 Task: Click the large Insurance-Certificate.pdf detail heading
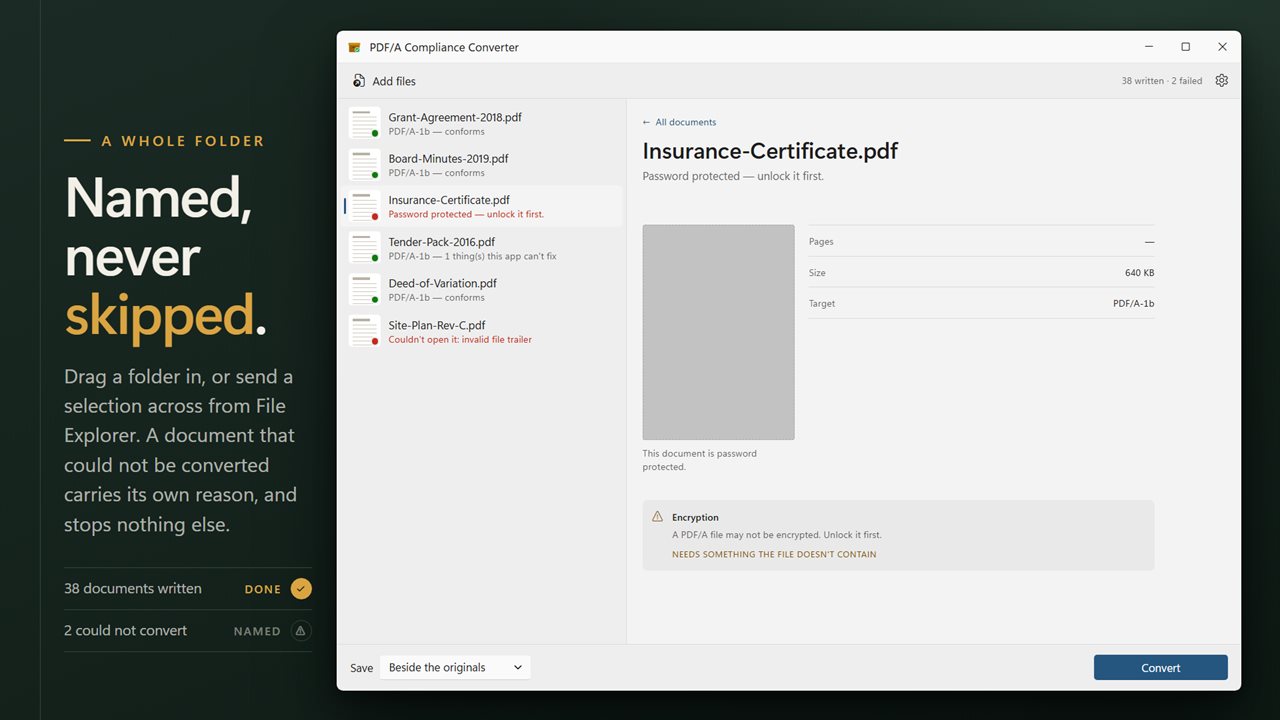[770, 151]
